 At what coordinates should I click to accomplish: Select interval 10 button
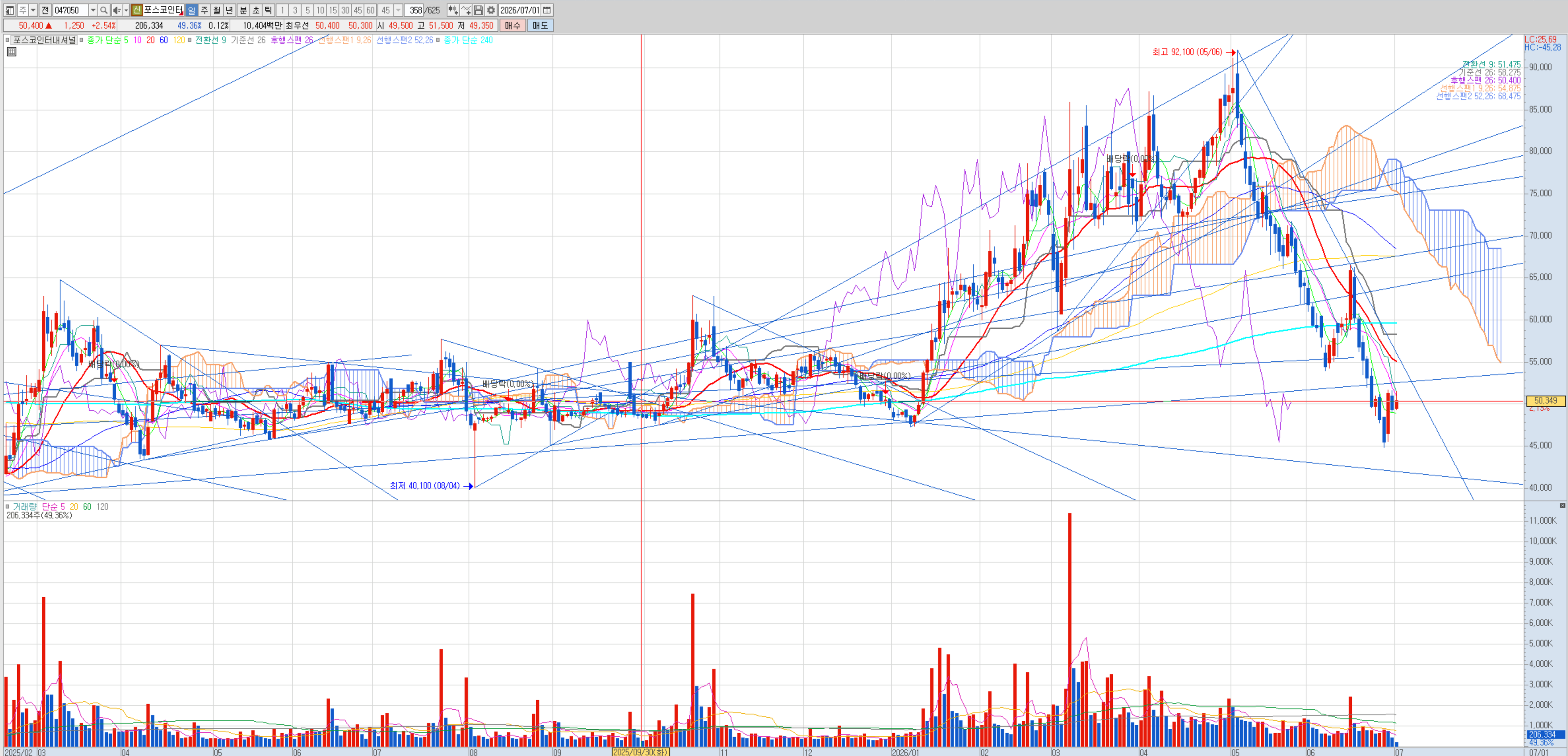point(320,11)
